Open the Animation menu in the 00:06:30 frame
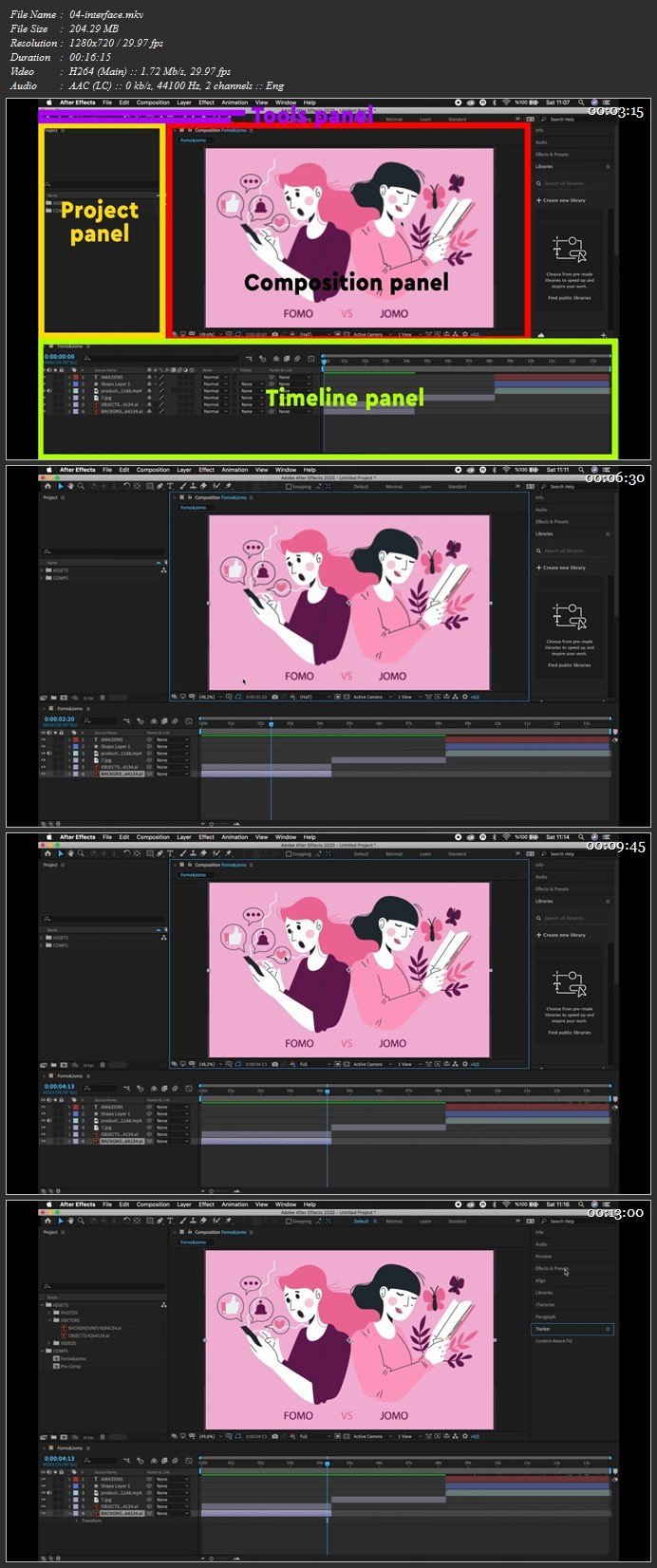The height and width of the screenshot is (1568, 657). [x=235, y=470]
